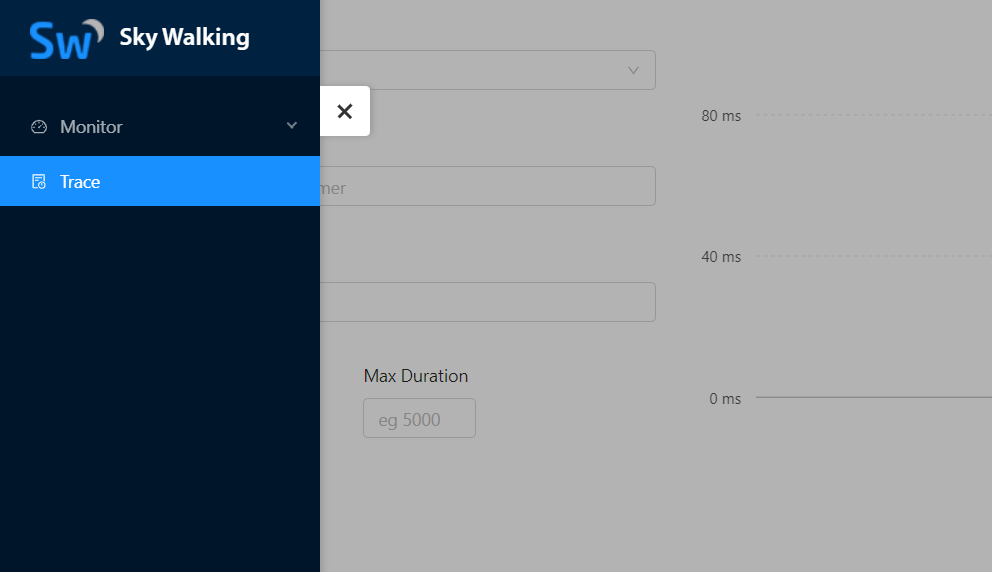Viewport: 992px width, 572px height.
Task: Expand the Monitor menu chevron
Action: [292, 125]
